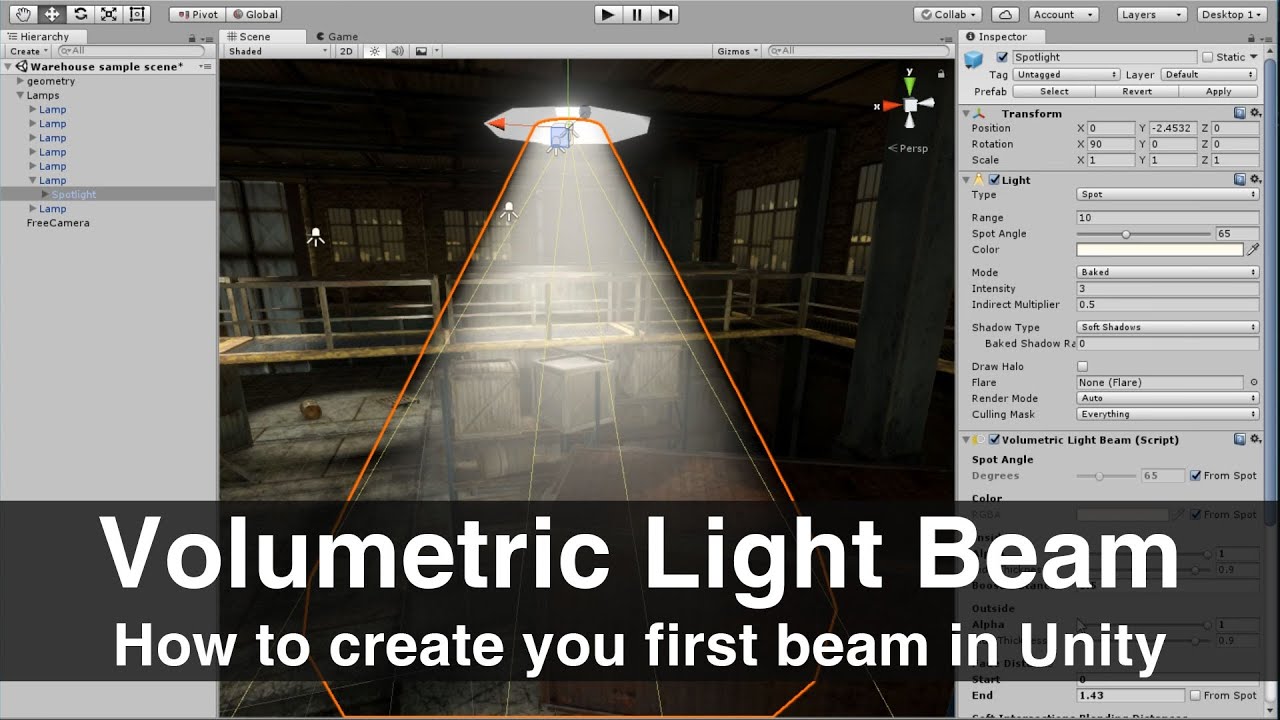This screenshot has height=720, width=1280.
Task: Open Volumetric Light Beam help icon
Action: 1240,439
